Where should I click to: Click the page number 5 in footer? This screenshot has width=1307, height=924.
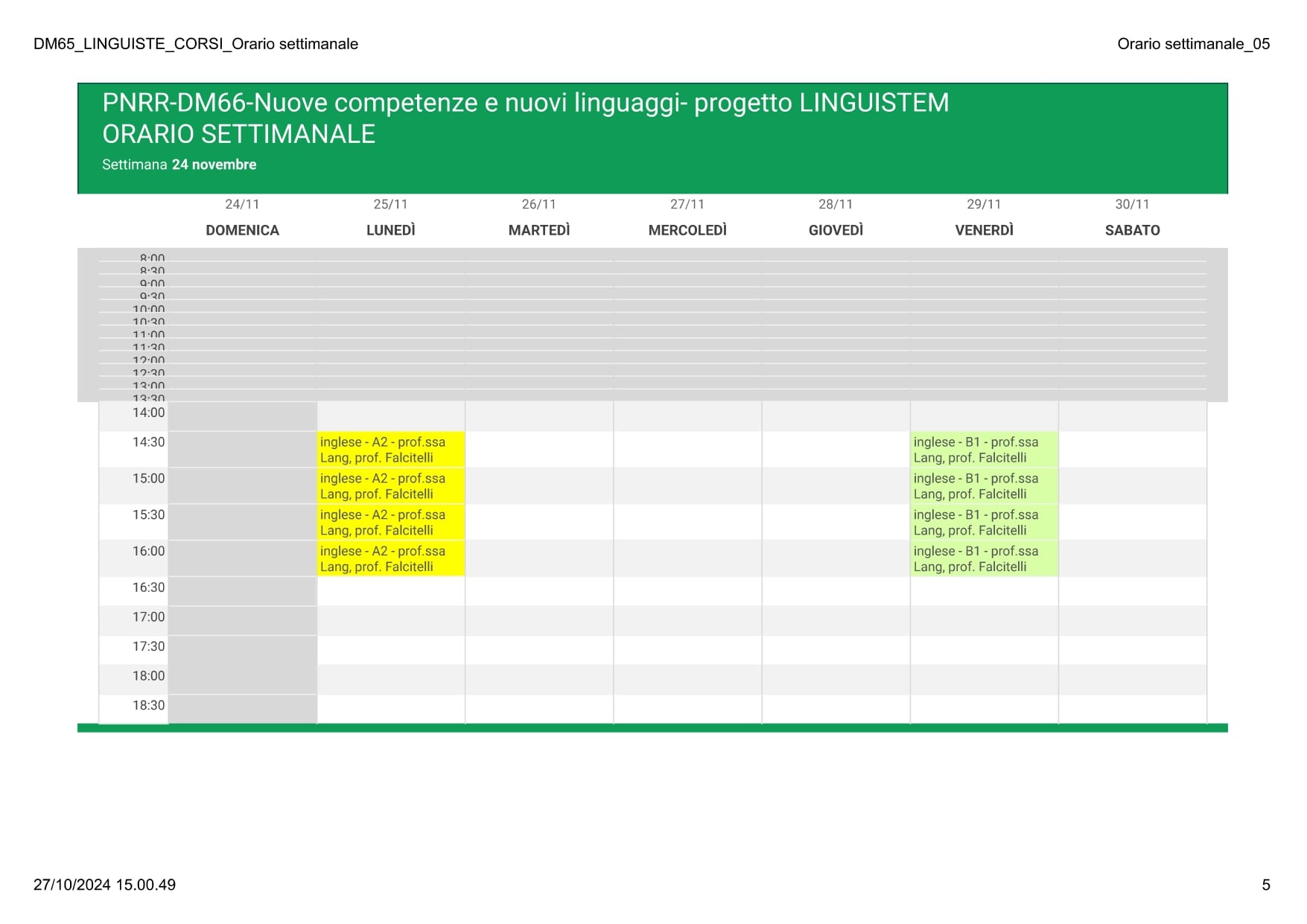(1265, 885)
